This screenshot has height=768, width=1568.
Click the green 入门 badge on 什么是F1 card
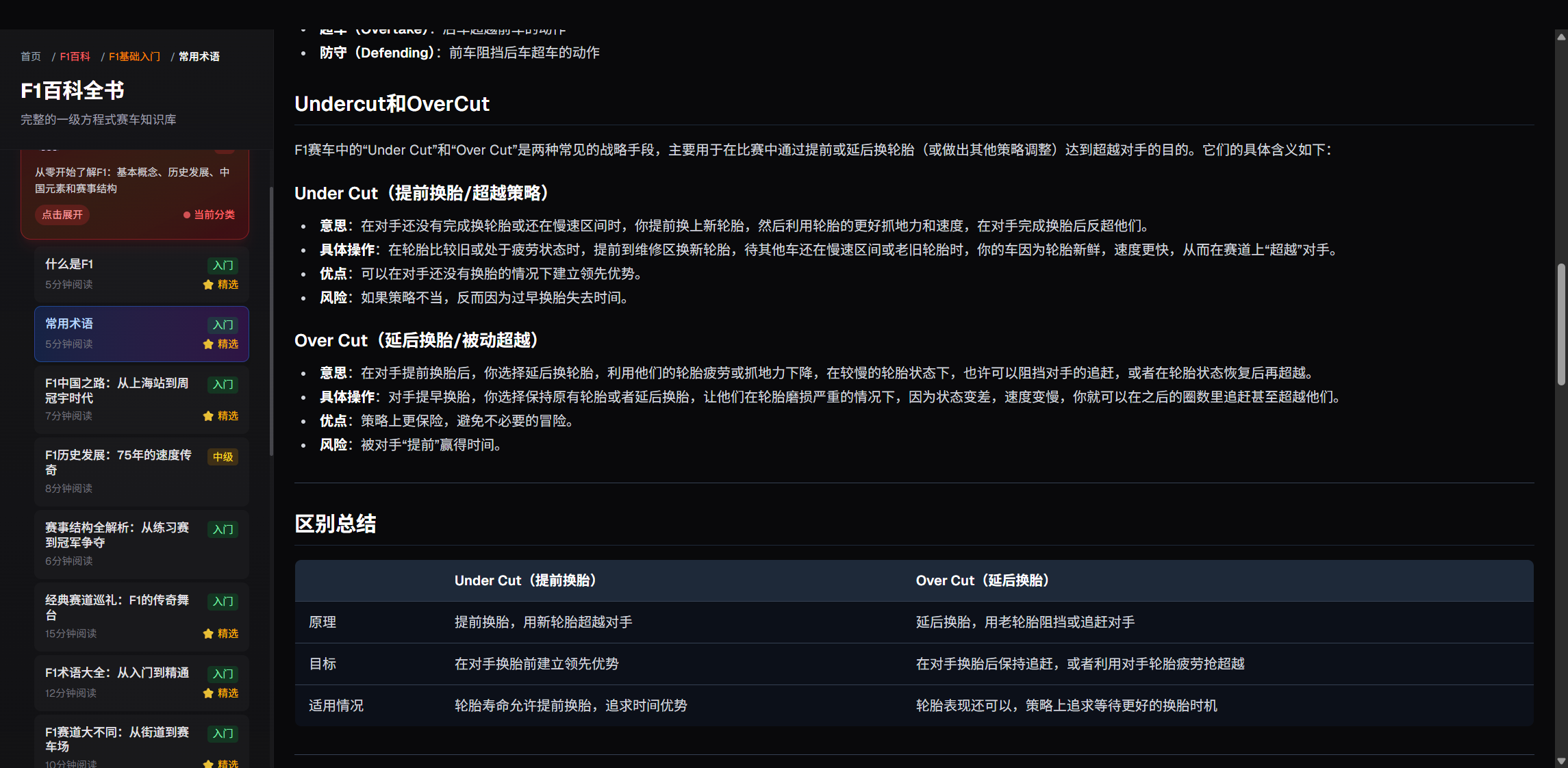point(222,266)
